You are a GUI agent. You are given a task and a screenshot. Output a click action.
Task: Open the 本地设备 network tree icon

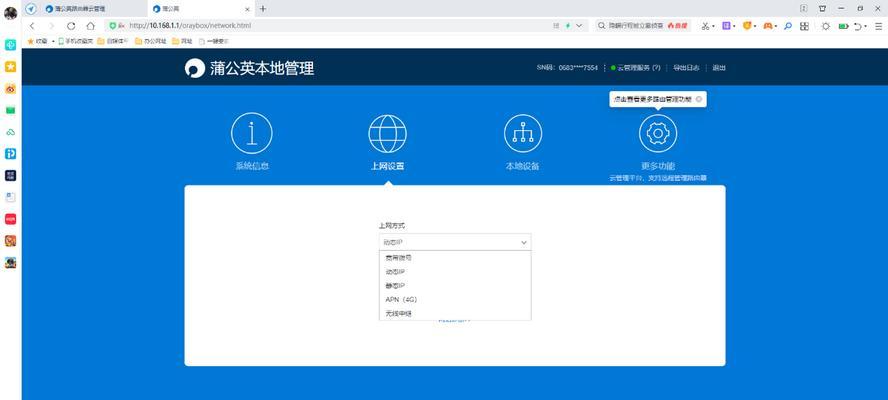[523, 133]
